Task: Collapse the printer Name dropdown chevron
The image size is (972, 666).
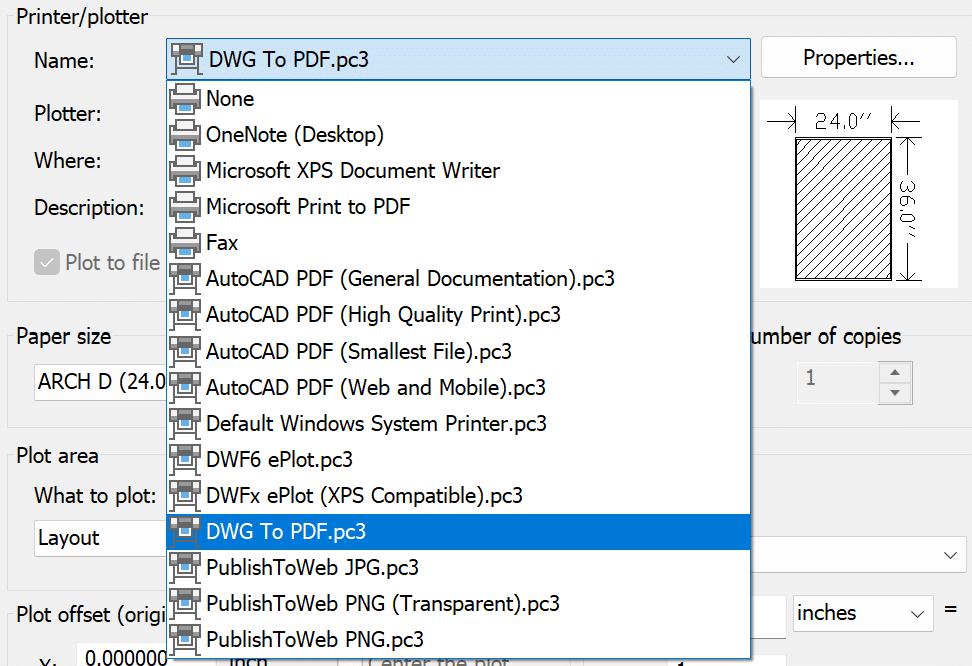Action: pyautogui.click(x=733, y=59)
